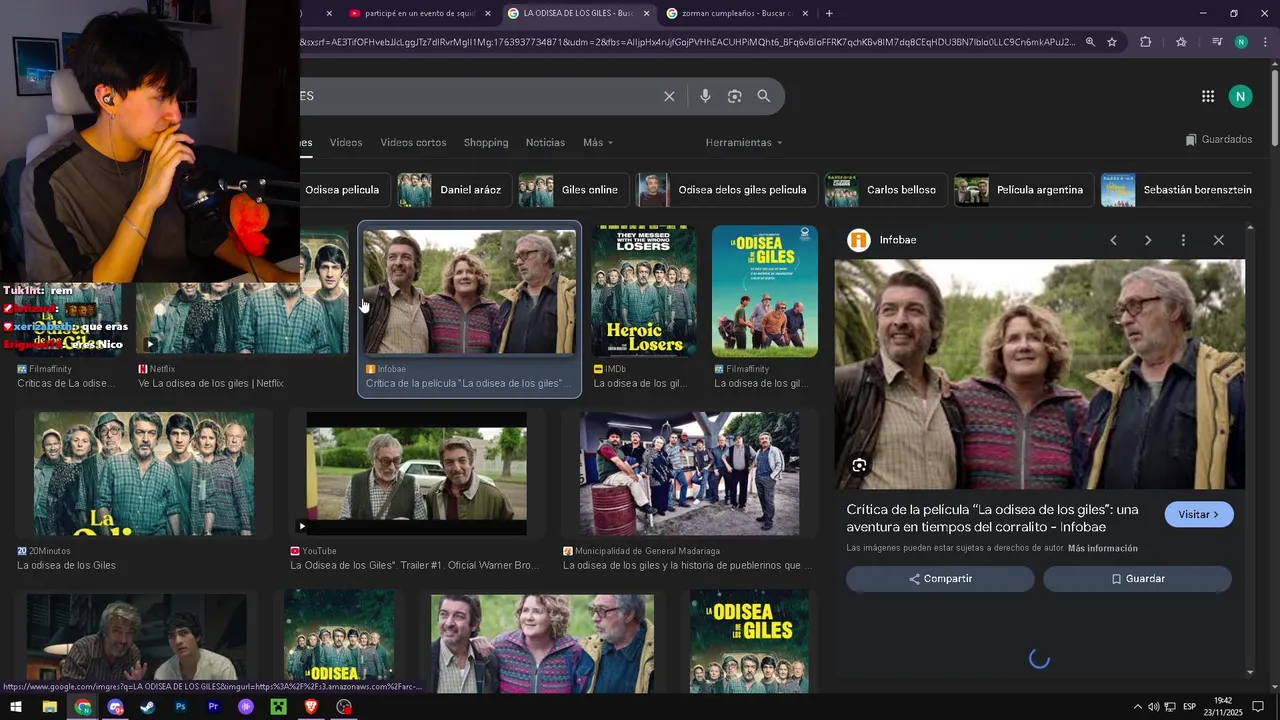1280x720 pixels.
Task: Open Photoshop from the taskbar
Action: click(180, 707)
